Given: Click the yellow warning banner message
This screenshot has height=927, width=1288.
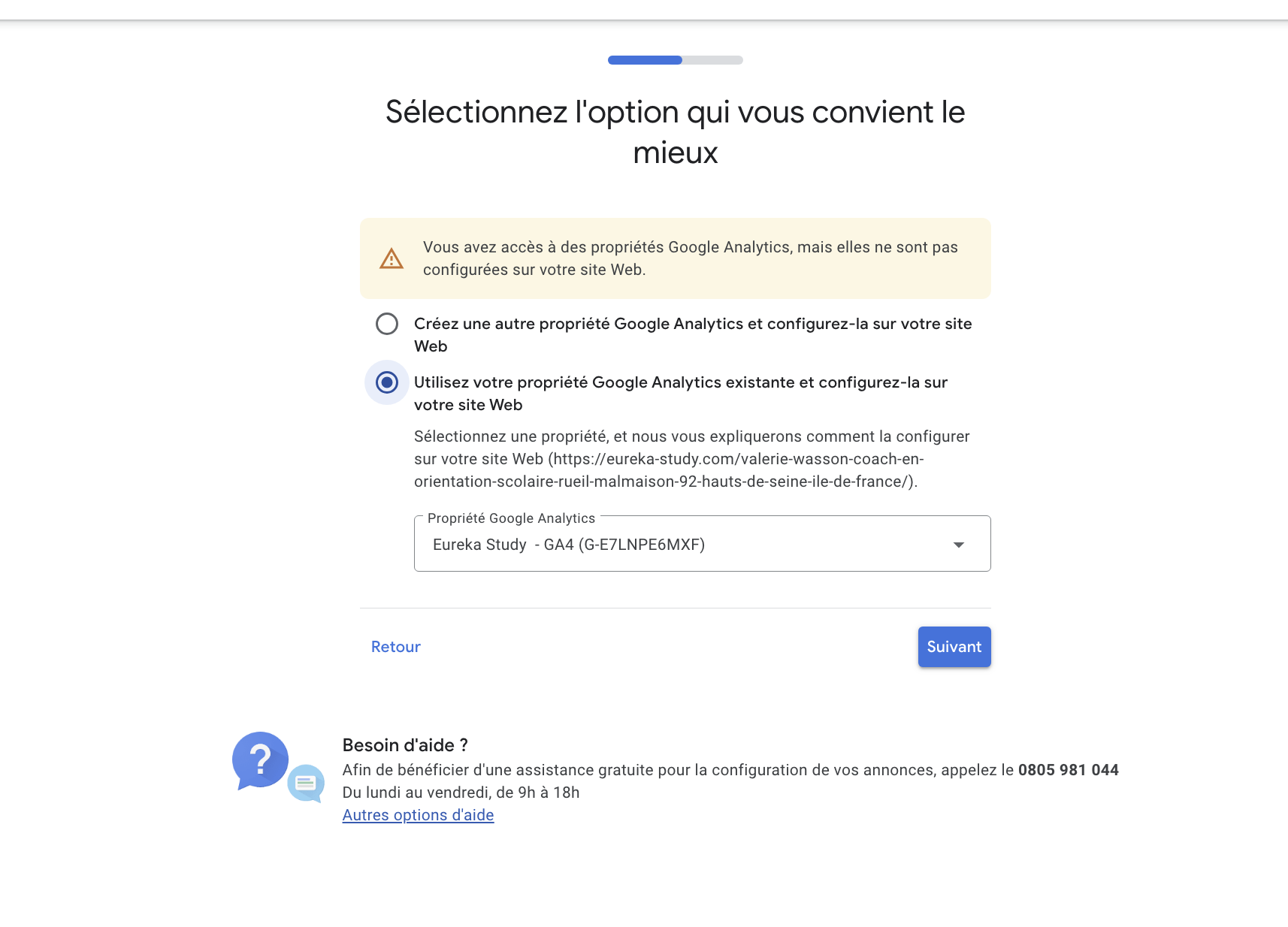Looking at the screenshot, I should pos(690,258).
